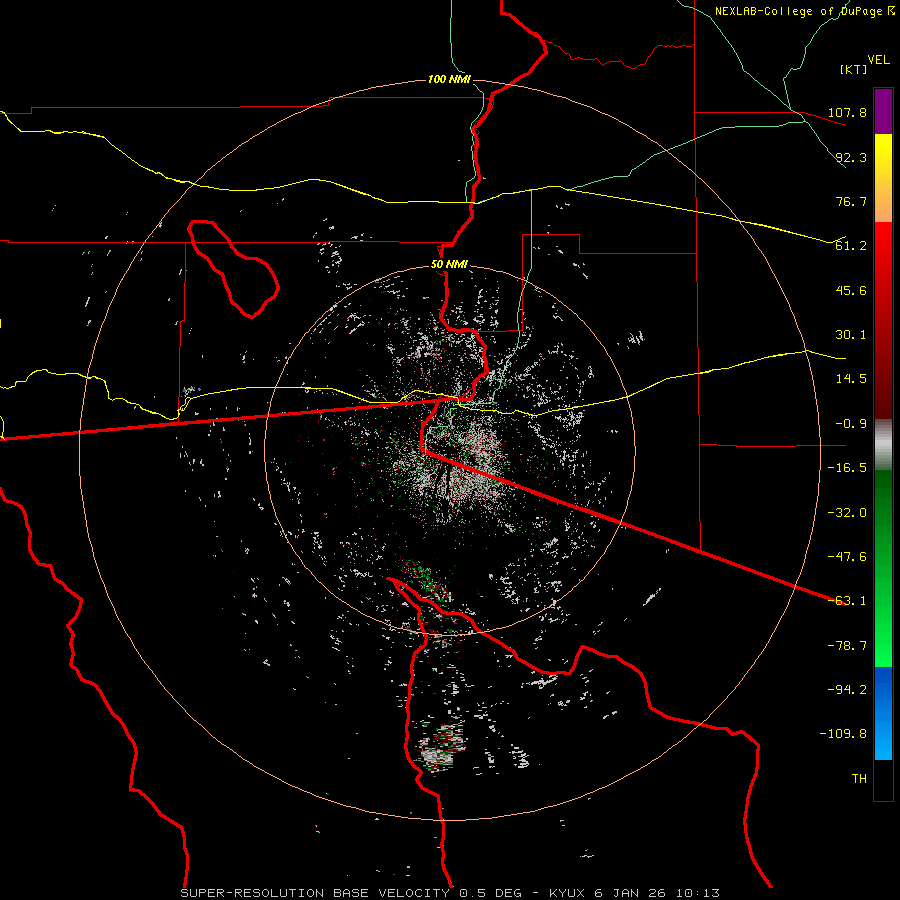Viewport: 900px width, 900px height.
Task: Click the -16.5 velocity scale value
Action: click(847, 468)
